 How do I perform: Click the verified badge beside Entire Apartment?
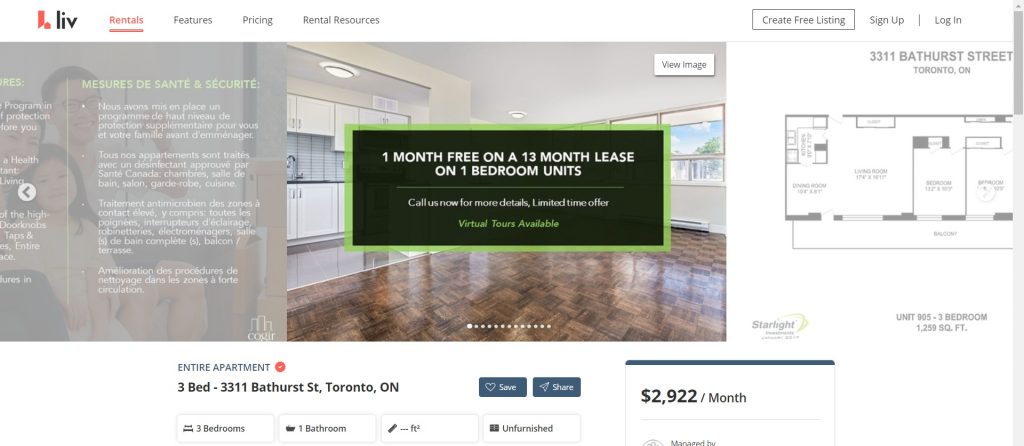click(x=280, y=367)
